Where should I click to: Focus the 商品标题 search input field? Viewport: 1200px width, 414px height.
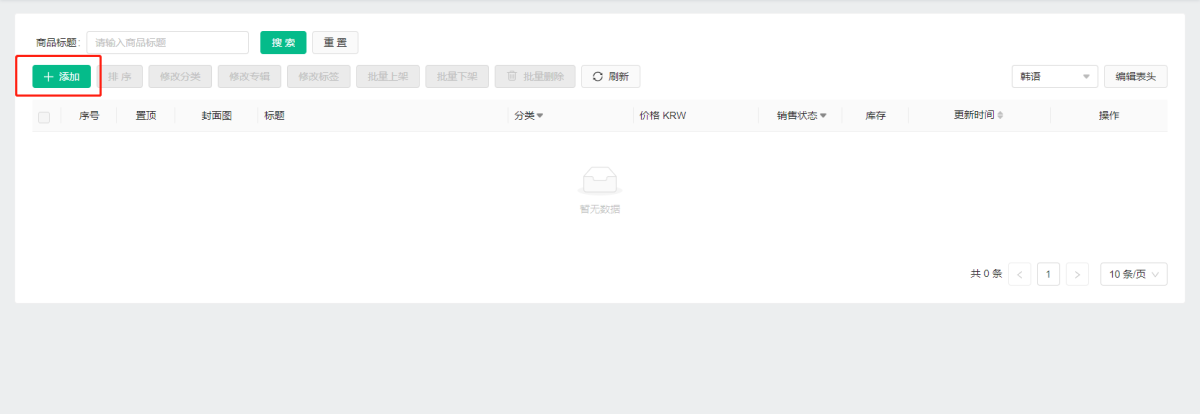[x=167, y=43]
